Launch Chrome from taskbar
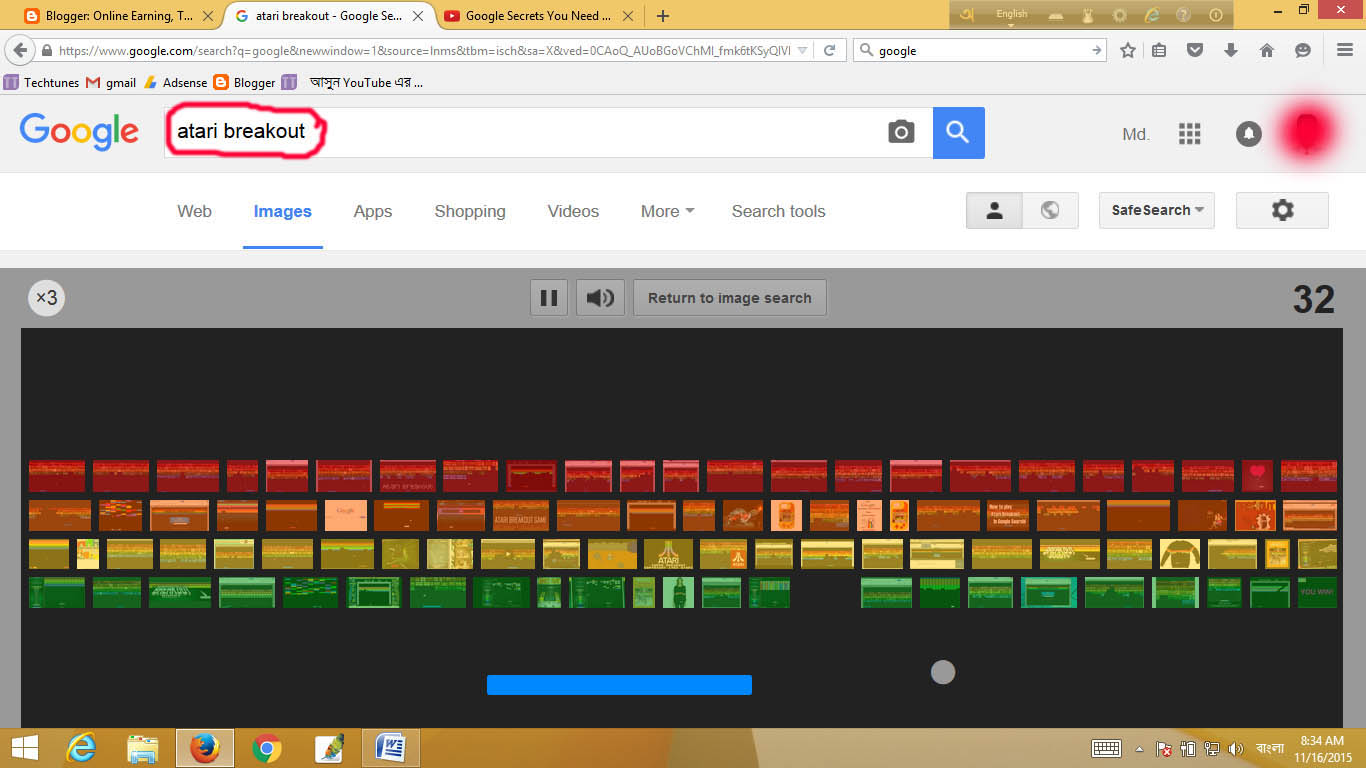Screen dimensions: 1366x768 click(x=267, y=748)
